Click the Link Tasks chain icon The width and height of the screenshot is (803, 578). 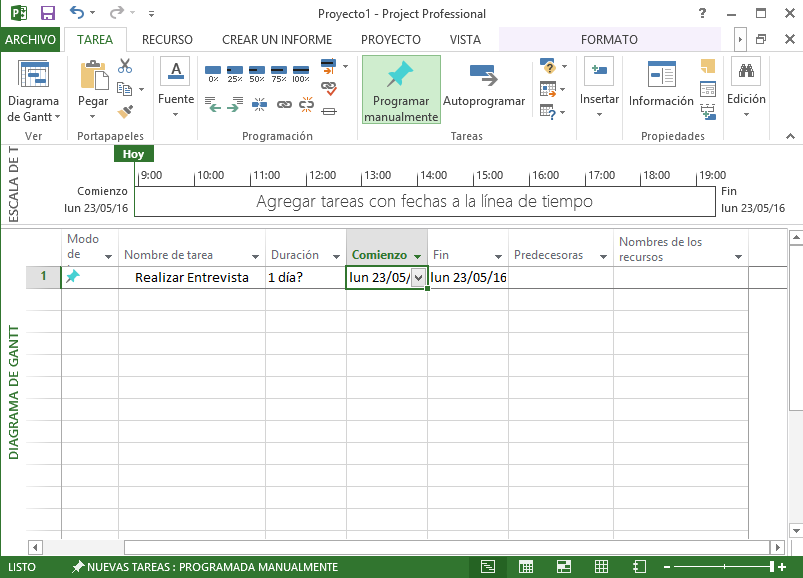[283, 103]
